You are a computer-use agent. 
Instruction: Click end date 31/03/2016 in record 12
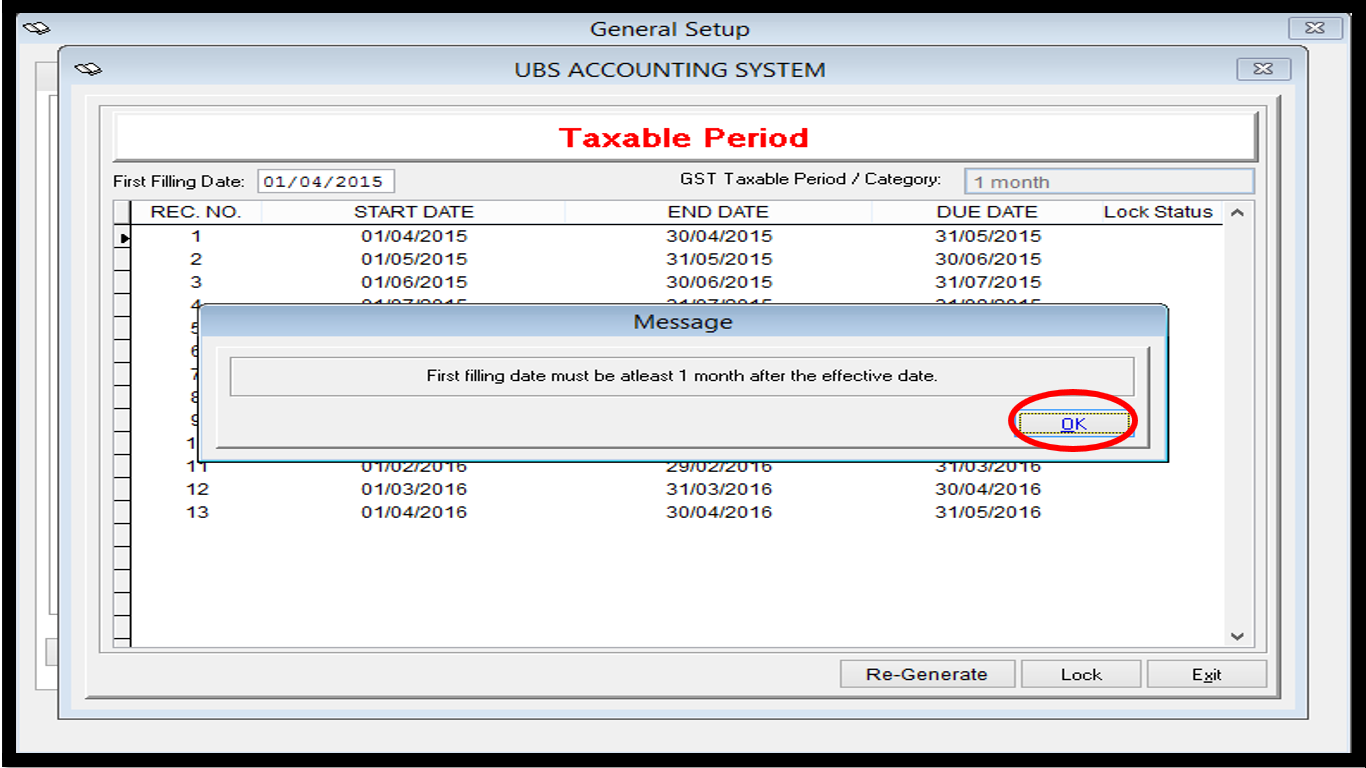tap(719, 490)
